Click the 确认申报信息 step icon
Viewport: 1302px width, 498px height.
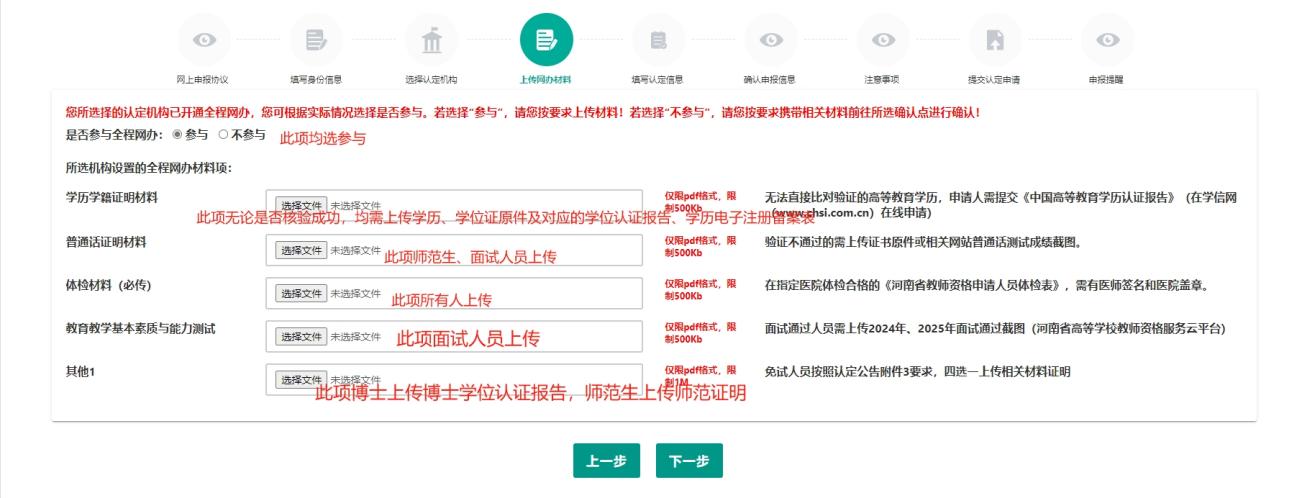click(770, 39)
